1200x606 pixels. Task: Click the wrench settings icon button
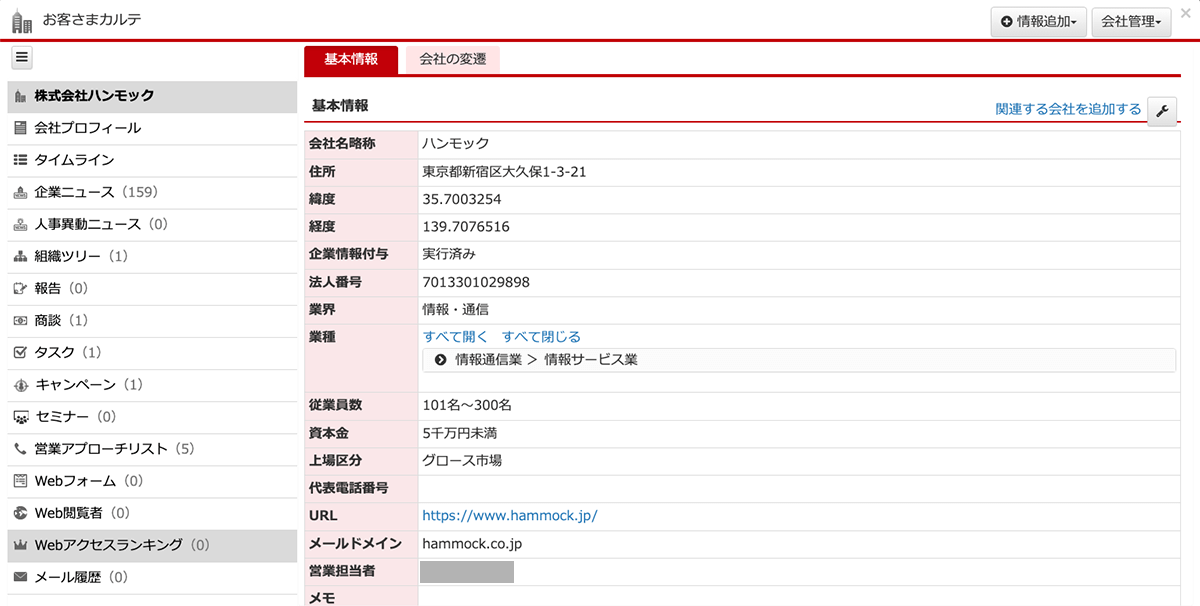tap(1162, 111)
